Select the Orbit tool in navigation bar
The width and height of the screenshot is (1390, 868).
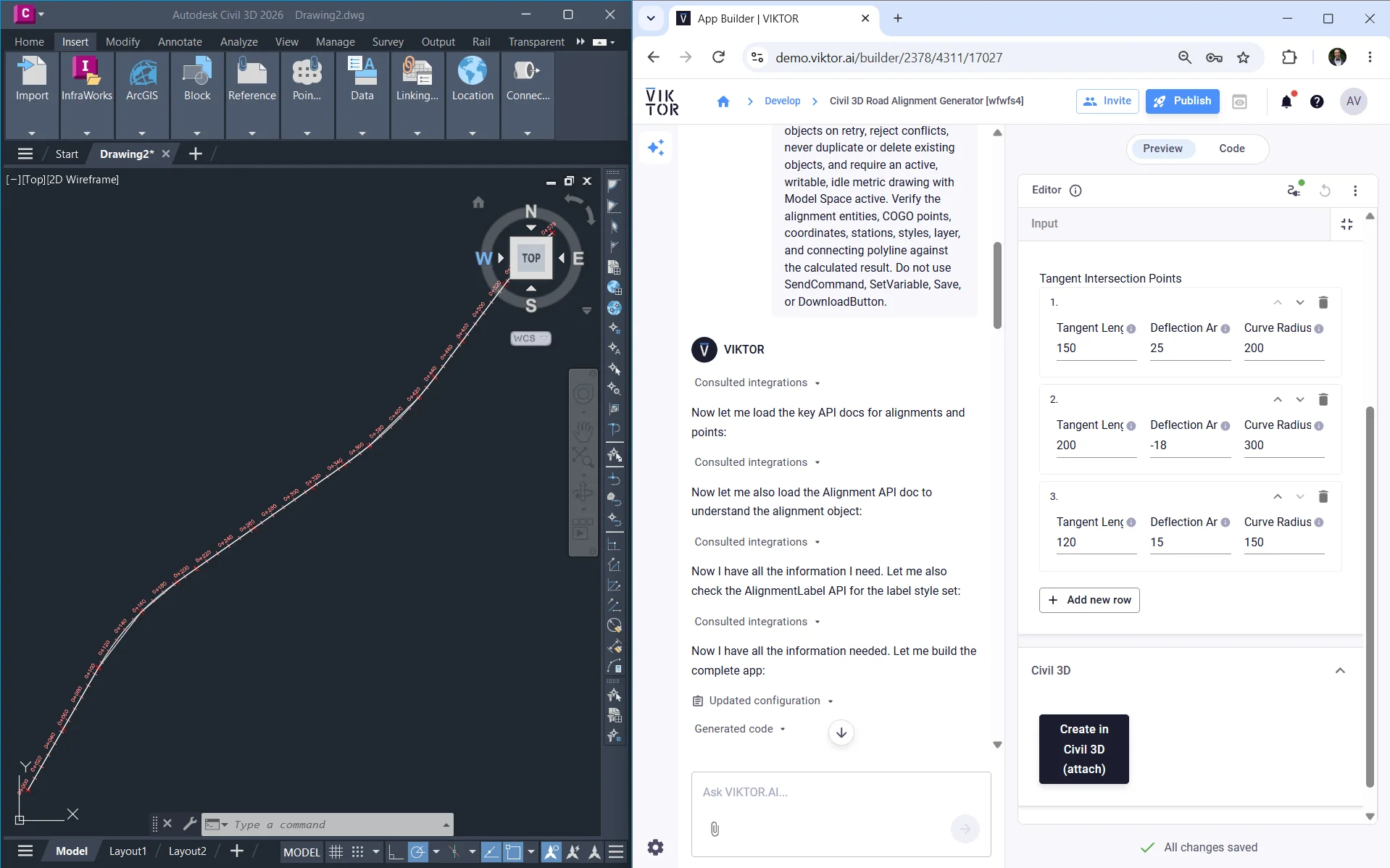[583, 493]
